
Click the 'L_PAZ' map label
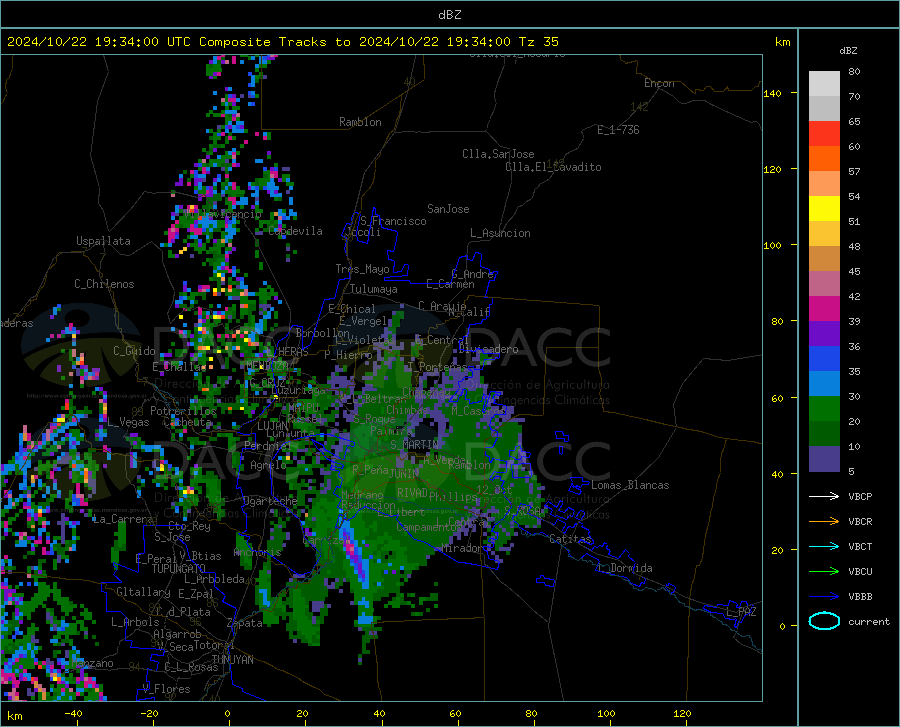pos(741,612)
